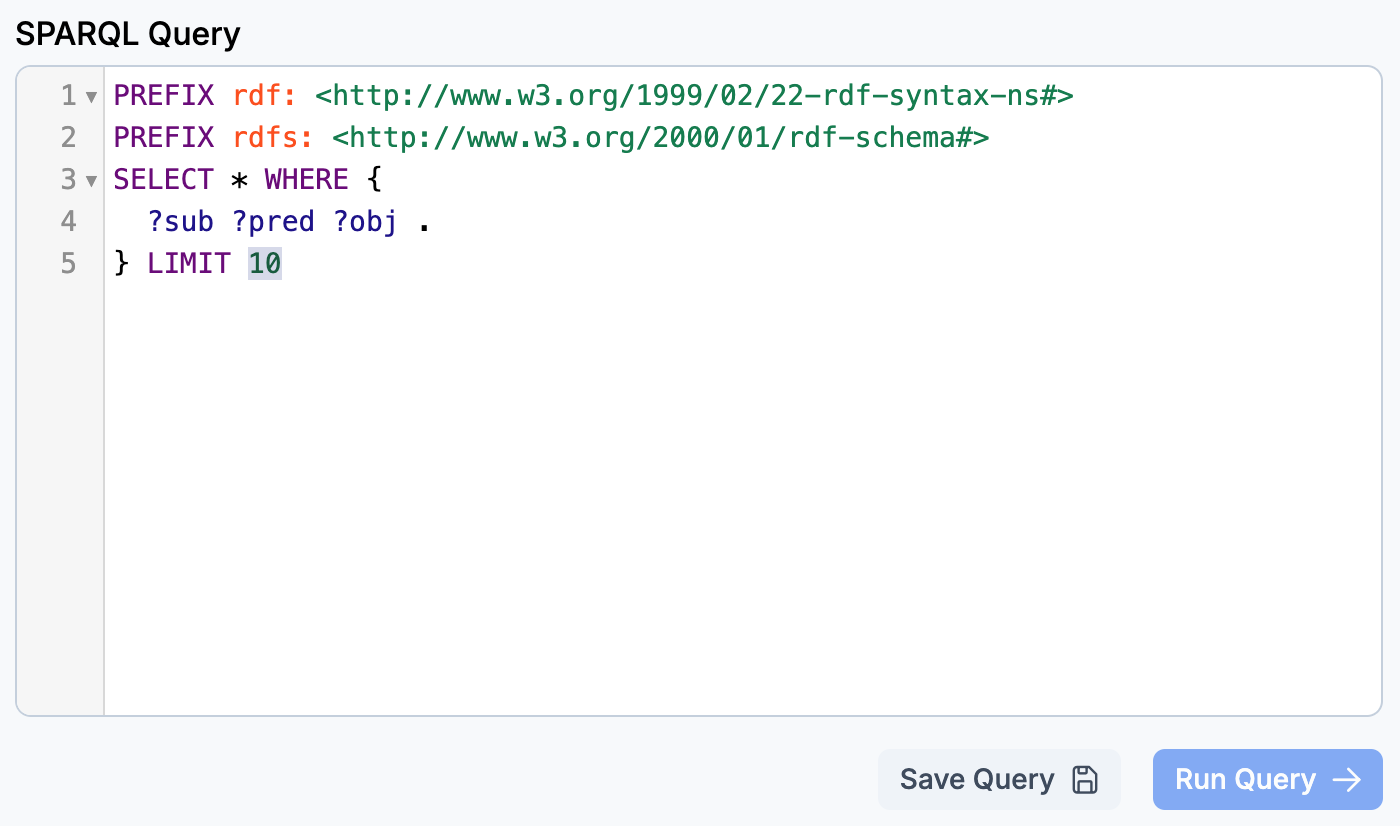Click the right arrow icon in Run Query
The image size is (1400, 826).
(x=1348, y=780)
